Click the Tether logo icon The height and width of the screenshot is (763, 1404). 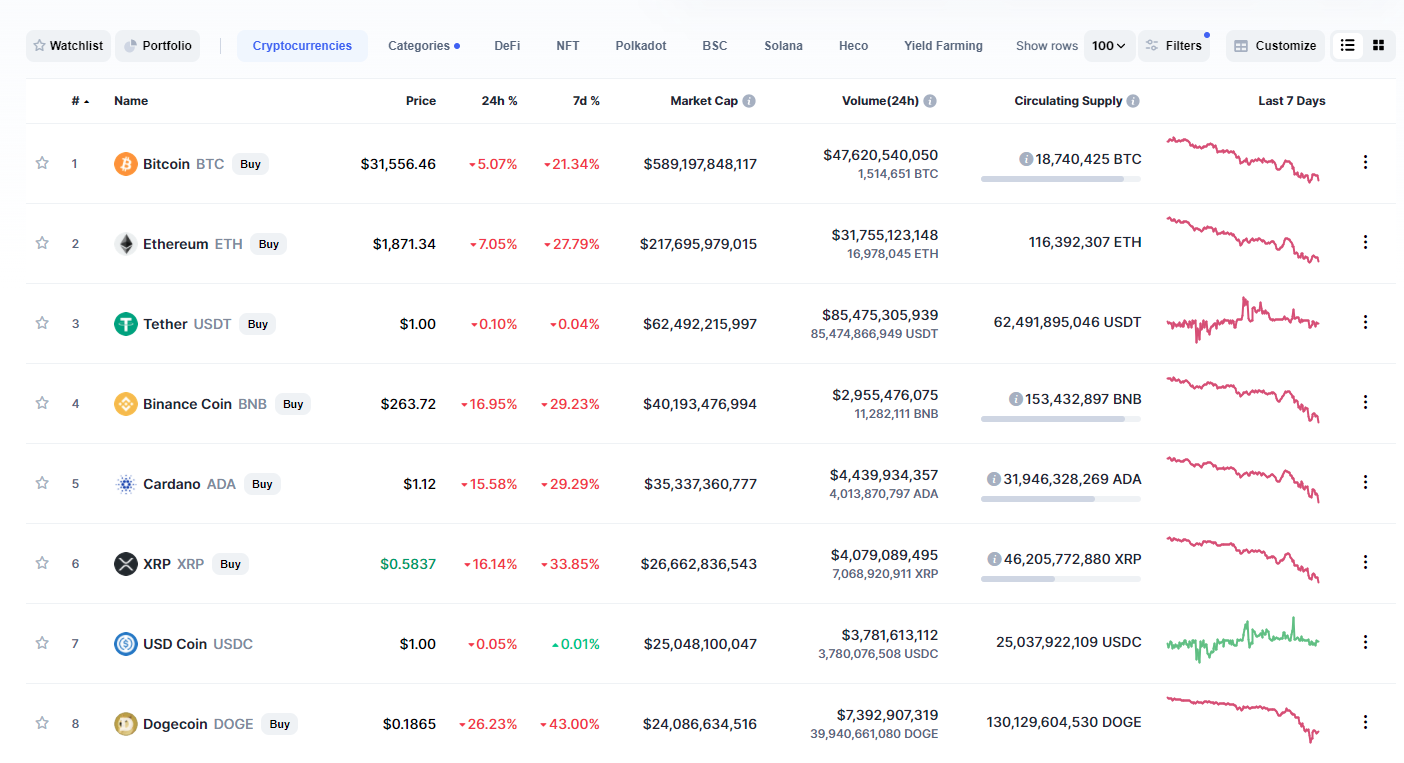[x=126, y=324]
